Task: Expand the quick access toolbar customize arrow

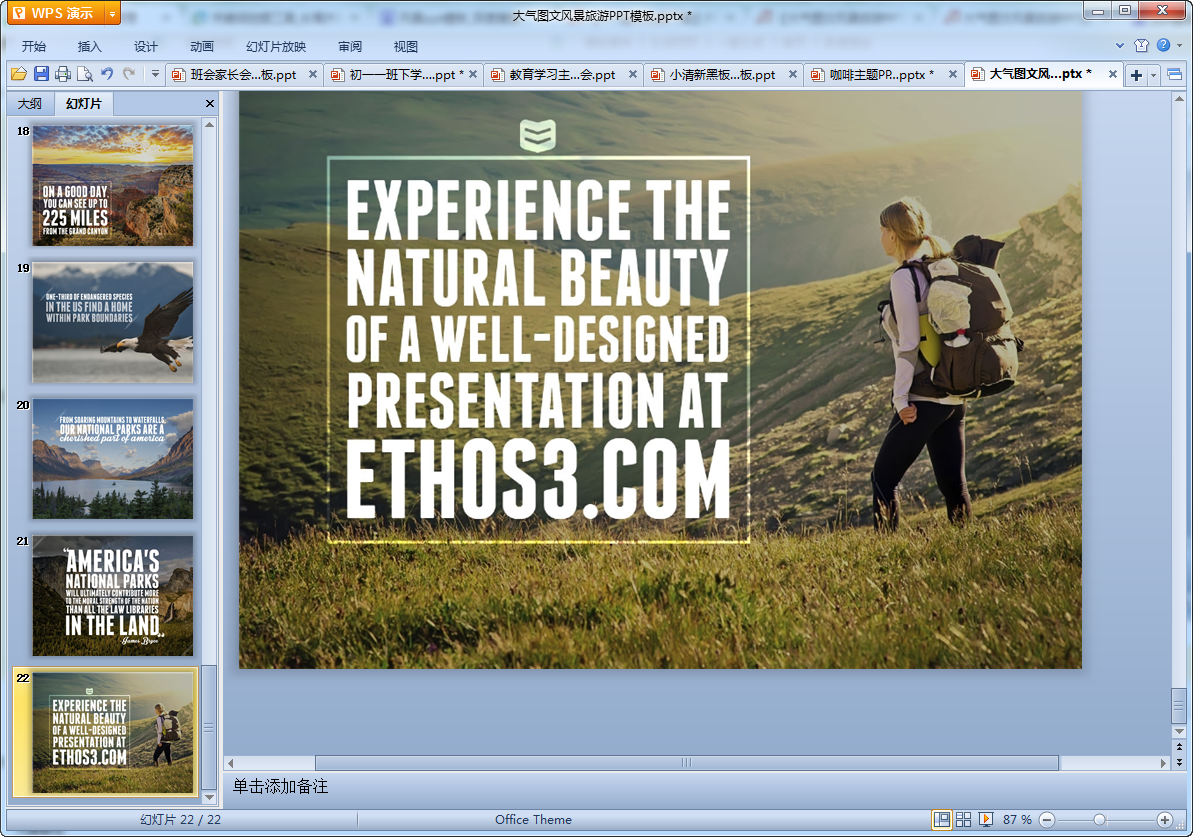Action: coord(155,74)
